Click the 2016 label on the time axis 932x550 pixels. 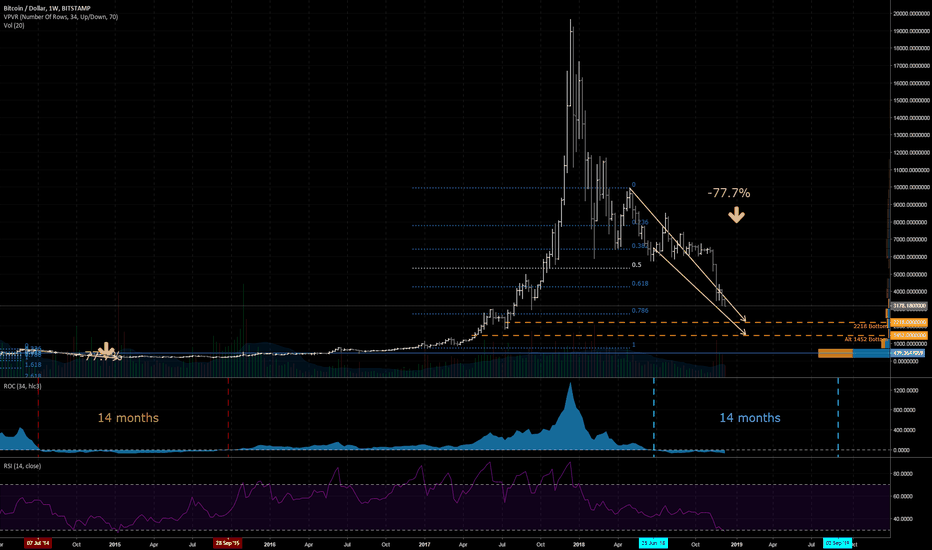click(x=269, y=545)
